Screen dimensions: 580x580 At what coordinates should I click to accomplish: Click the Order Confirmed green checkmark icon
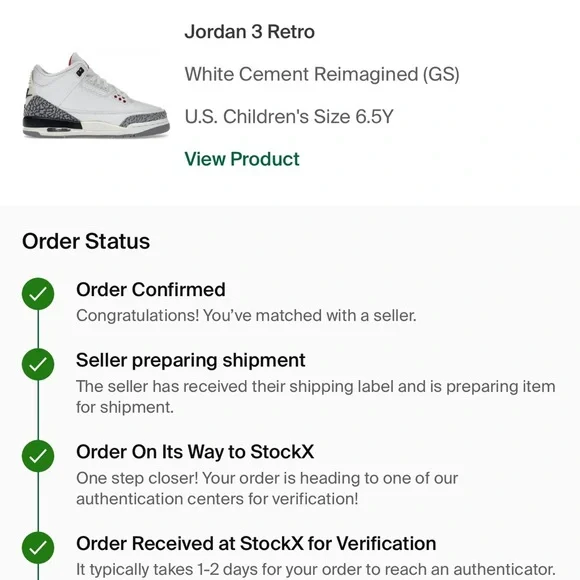(x=38, y=294)
